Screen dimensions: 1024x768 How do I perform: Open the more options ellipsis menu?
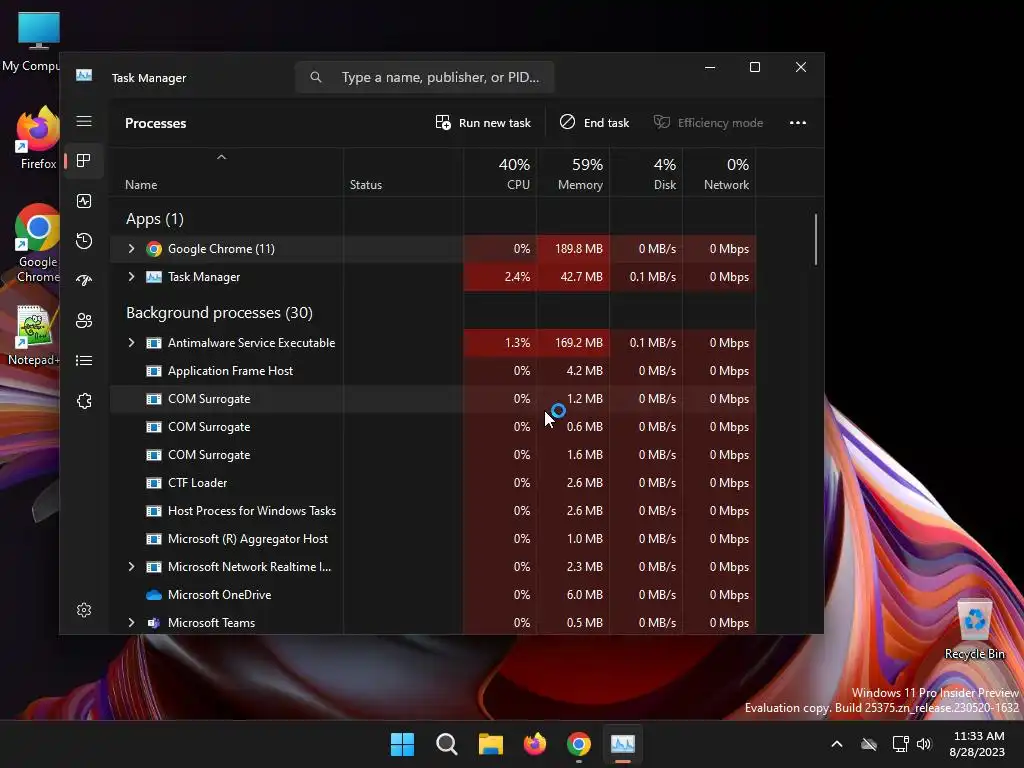(x=797, y=123)
